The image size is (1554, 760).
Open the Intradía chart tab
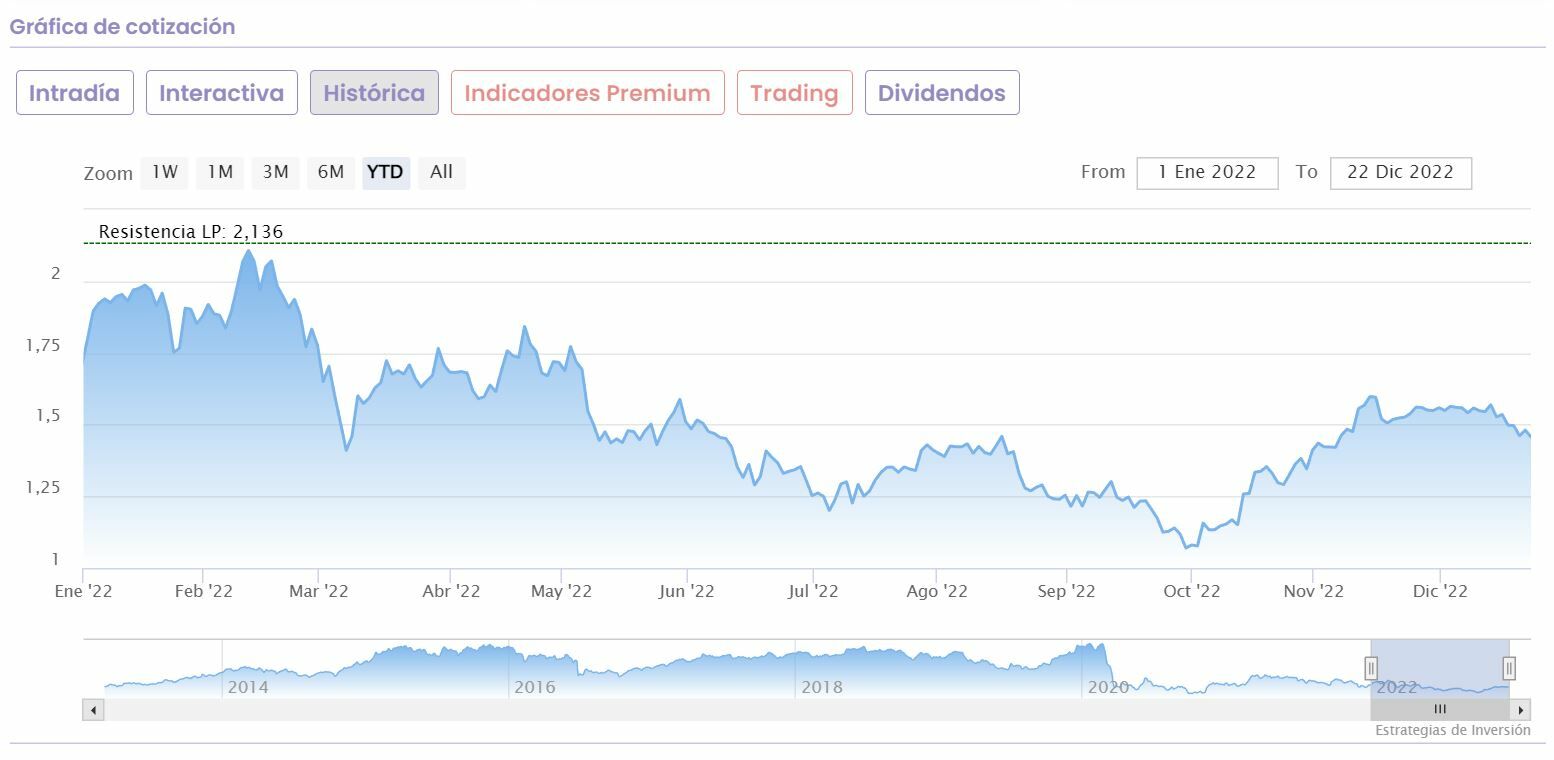coord(75,93)
